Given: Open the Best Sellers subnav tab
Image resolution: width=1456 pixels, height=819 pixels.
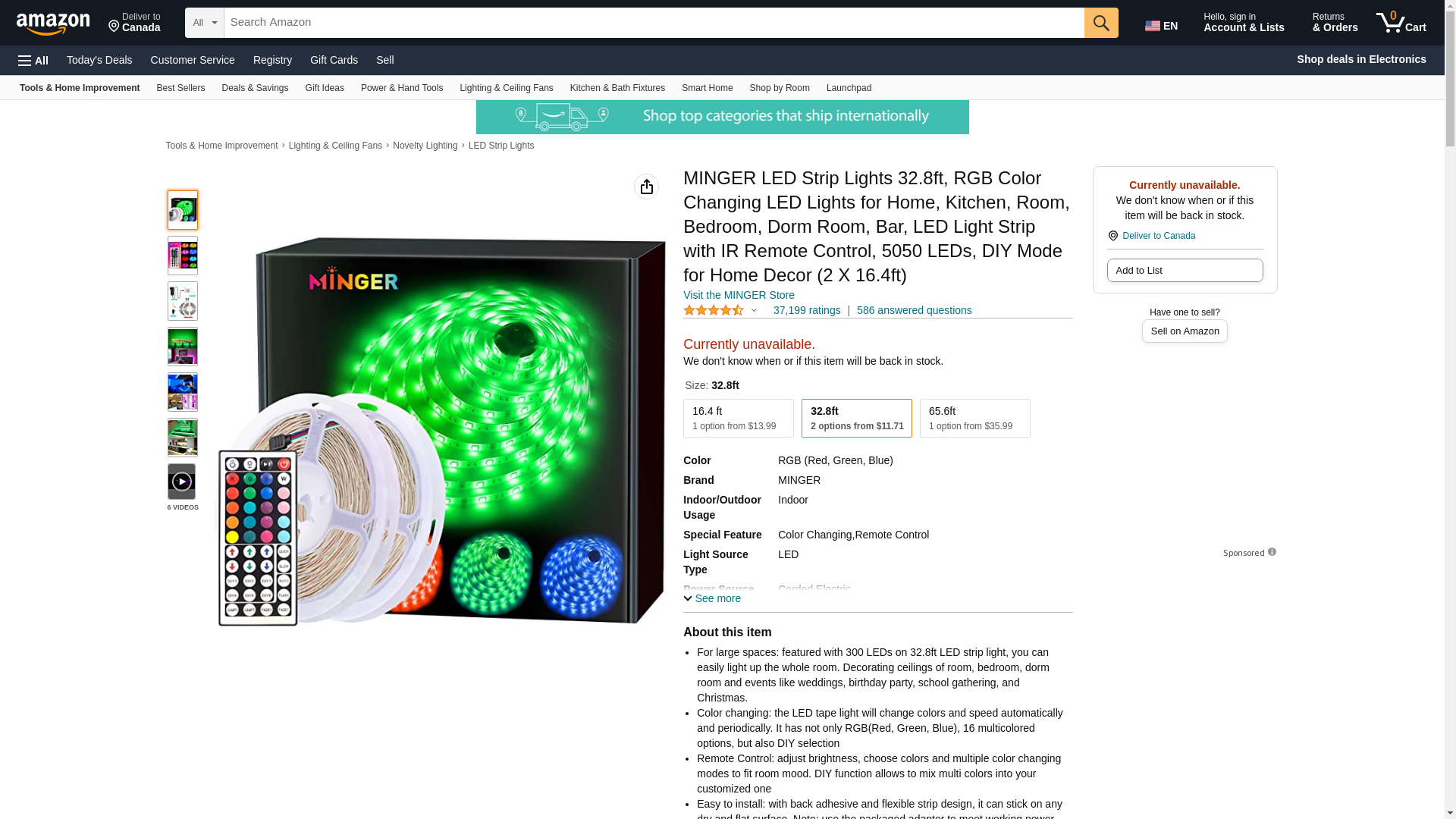Looking at the screenshot, I should (x=180, y=88).
